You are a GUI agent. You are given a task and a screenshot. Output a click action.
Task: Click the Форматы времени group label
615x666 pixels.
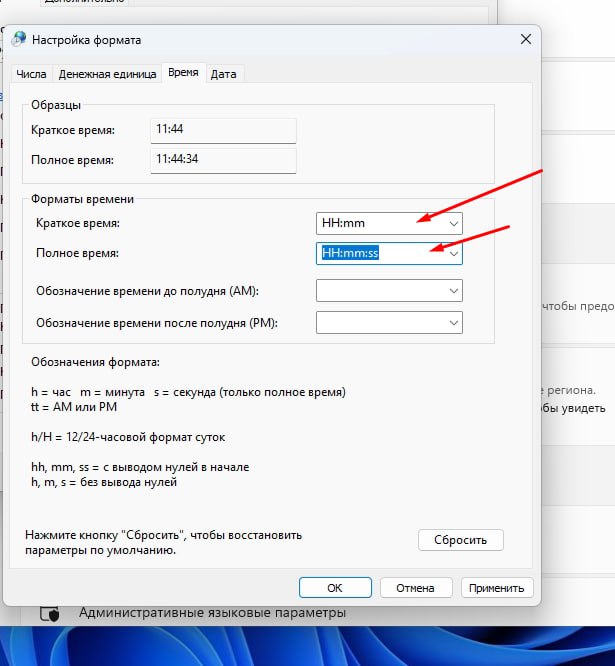pyautogui.click(x=82, y=199)
